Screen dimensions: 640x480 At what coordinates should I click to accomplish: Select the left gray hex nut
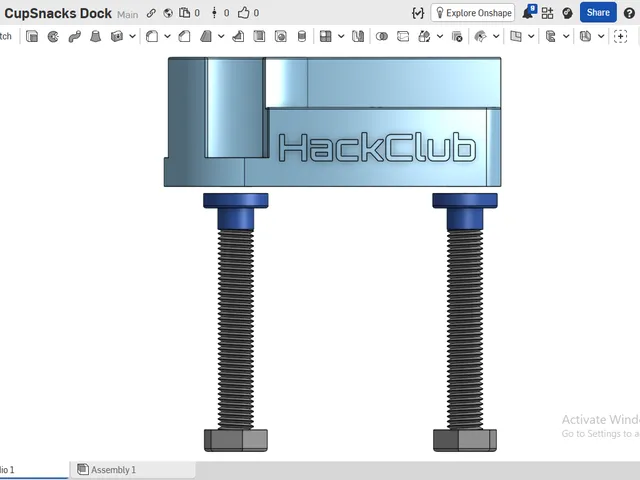[x=236, y=440]
